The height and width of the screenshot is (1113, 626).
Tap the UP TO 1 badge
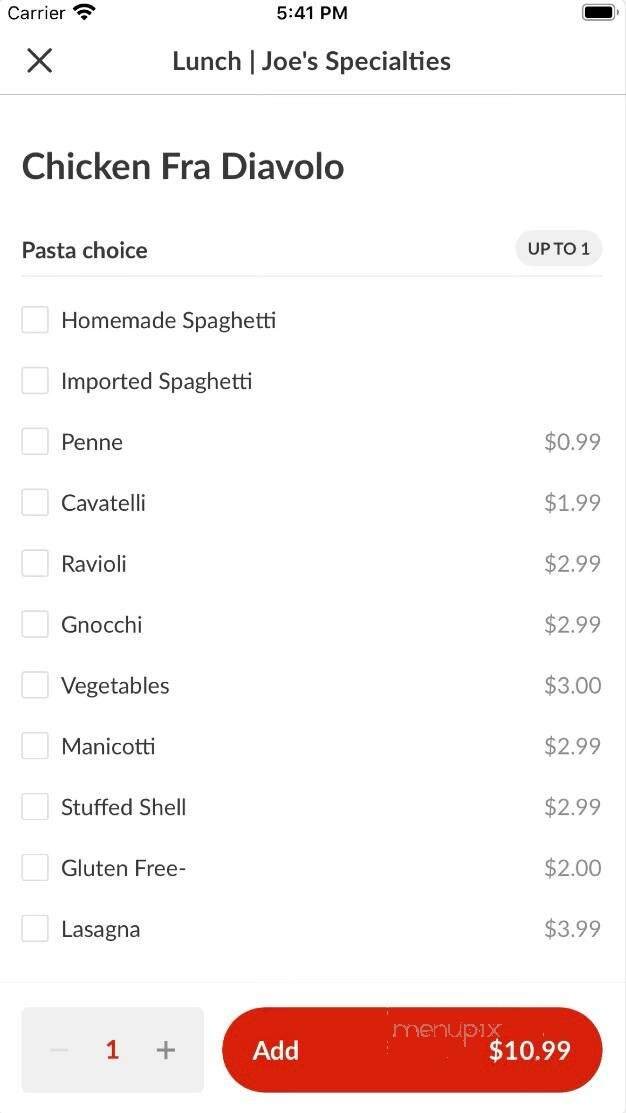click(x=558, y=248)
